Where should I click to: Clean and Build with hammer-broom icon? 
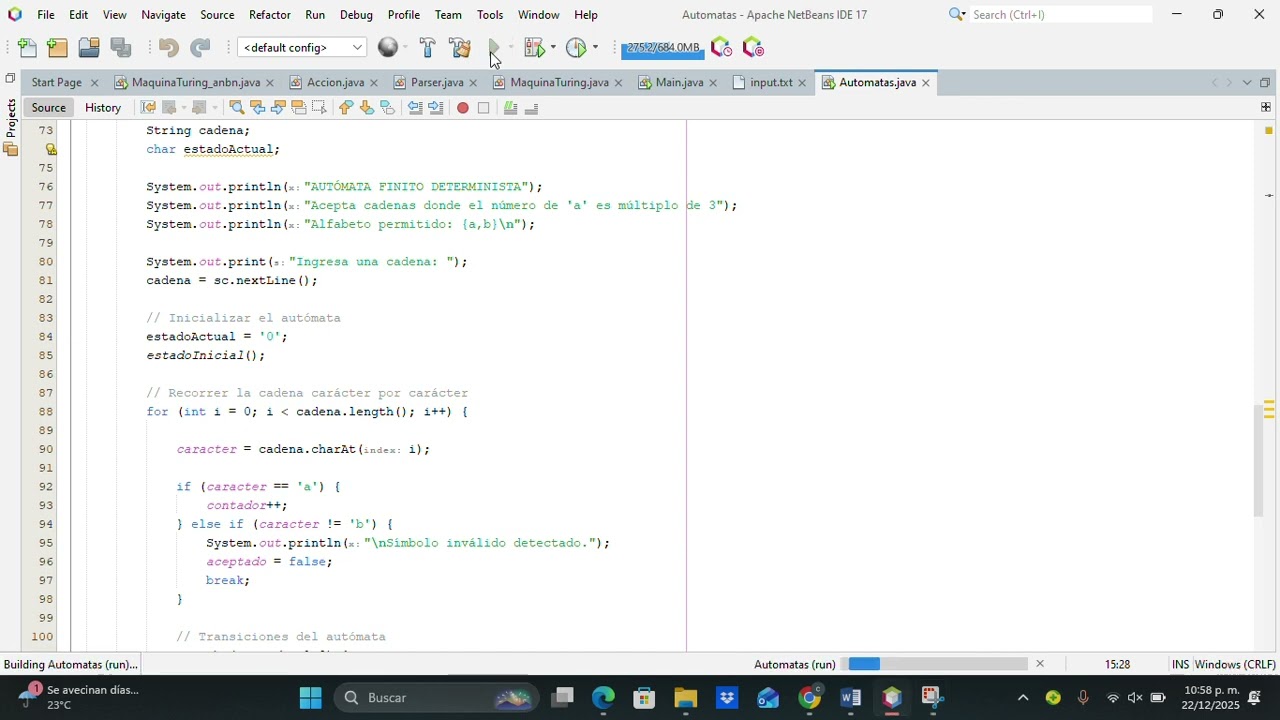[x=460, y=47]
